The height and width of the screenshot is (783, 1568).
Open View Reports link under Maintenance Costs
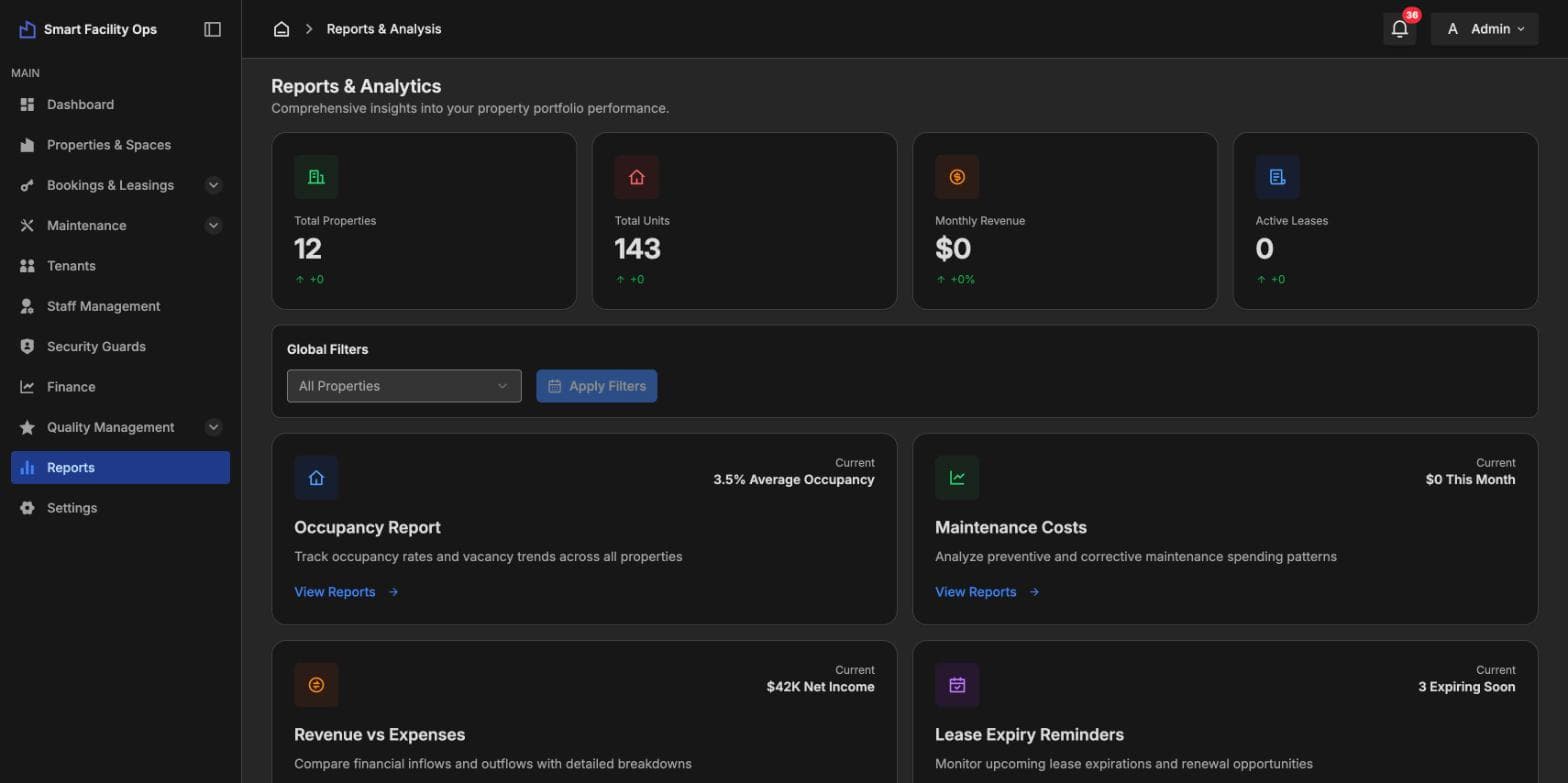987,592
